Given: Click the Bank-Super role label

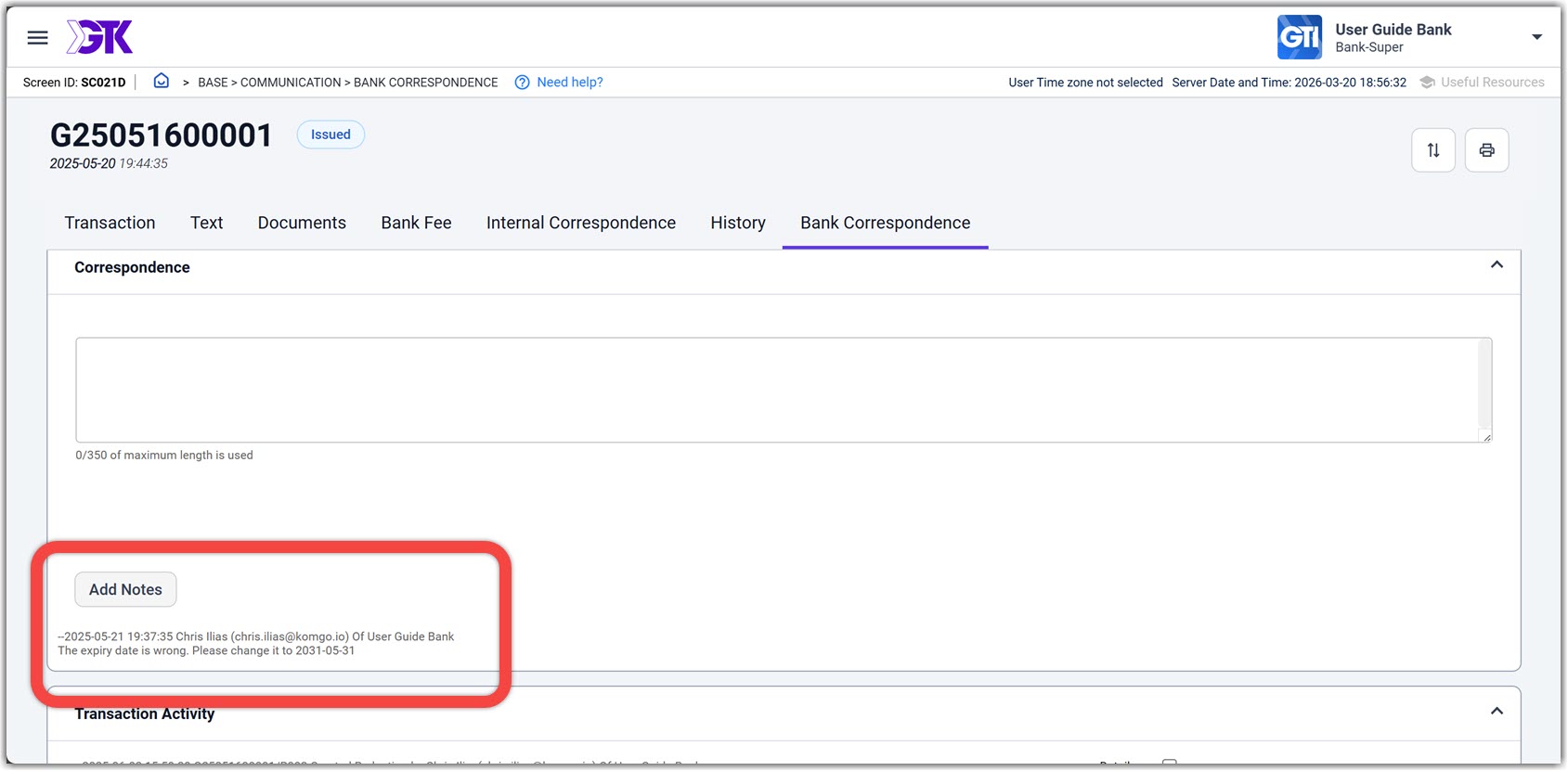Looking at the screenshot, I should [1369, 47].
